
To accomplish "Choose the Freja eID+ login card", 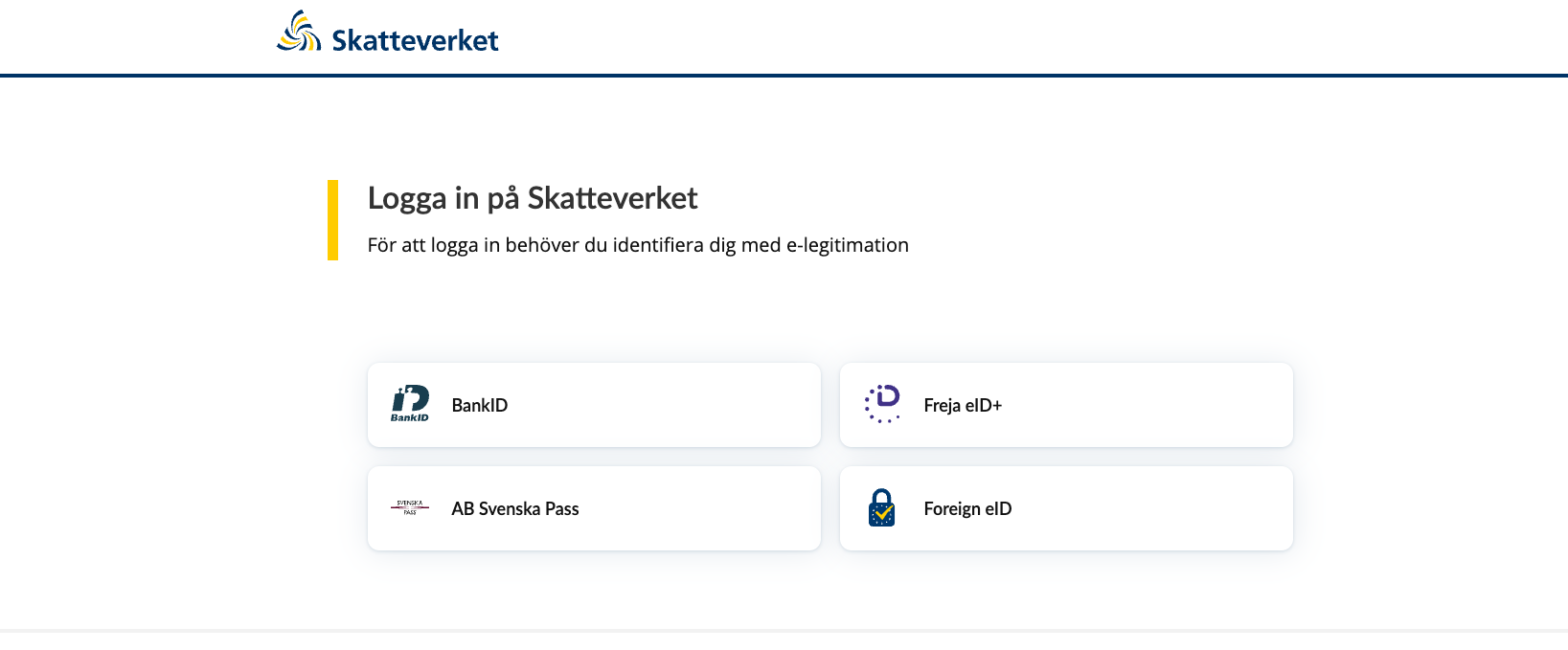I will [x=1066, y=405].
